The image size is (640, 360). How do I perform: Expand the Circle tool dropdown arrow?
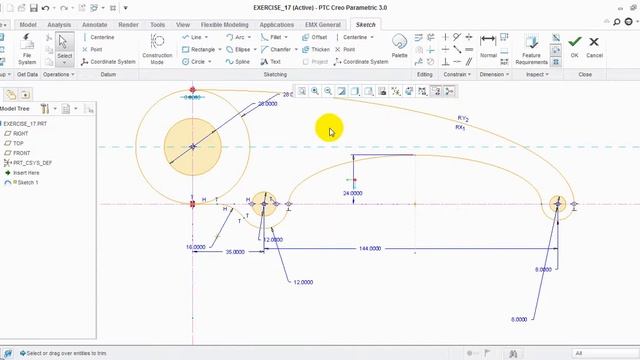210,62
